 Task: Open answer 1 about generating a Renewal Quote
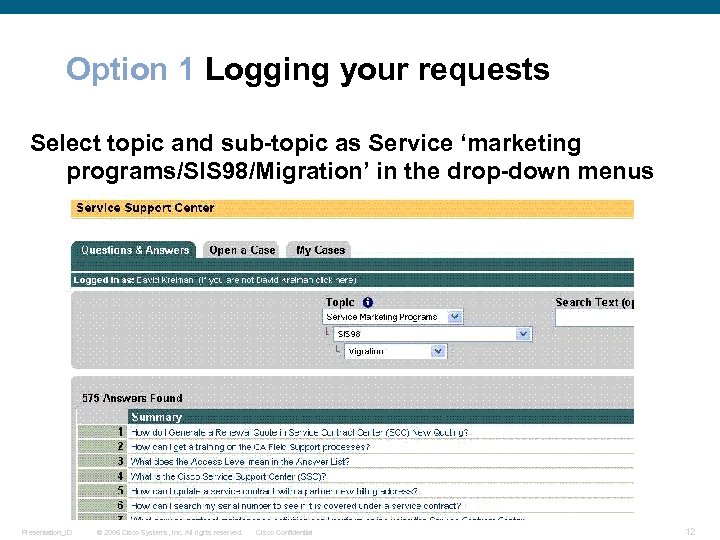300,432
